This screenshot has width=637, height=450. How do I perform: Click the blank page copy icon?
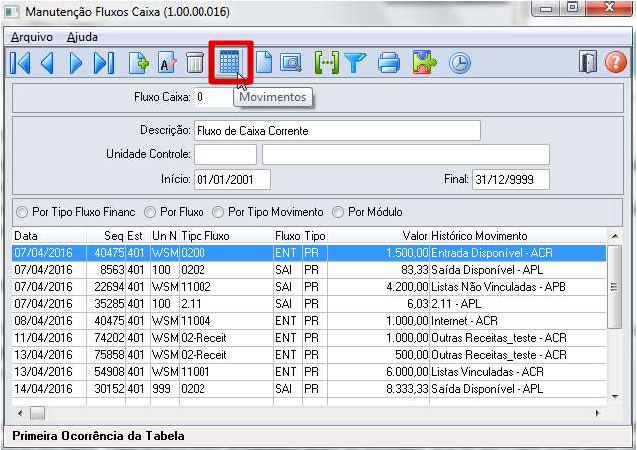[x=264, y=63]
